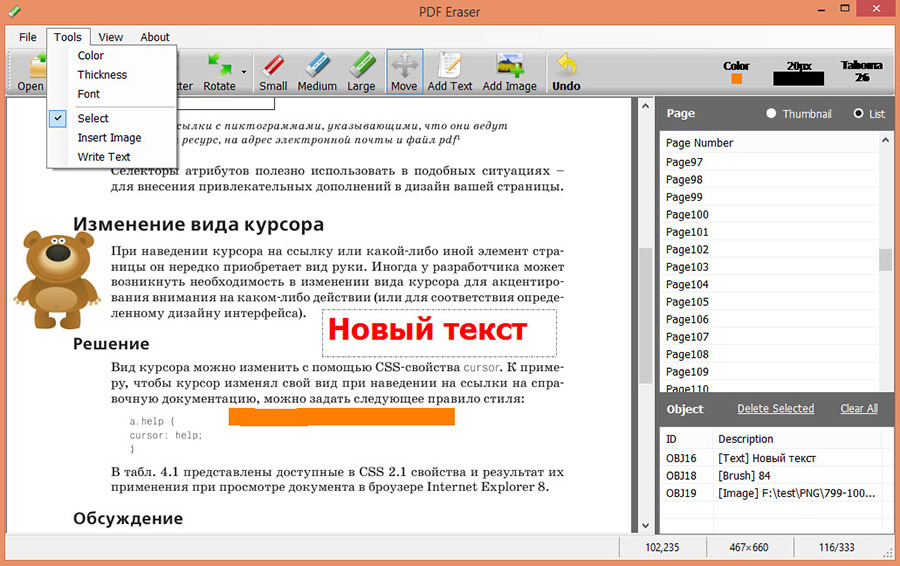Click the orange Color swatch
Viewport: 900px width, 566px height.
tap(737, 79)
